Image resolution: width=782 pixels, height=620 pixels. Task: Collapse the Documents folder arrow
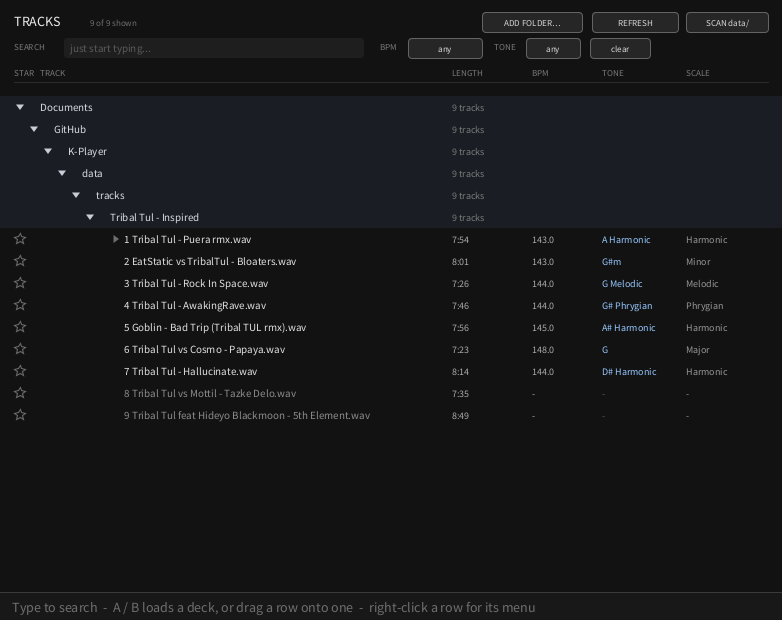point(20,107)
